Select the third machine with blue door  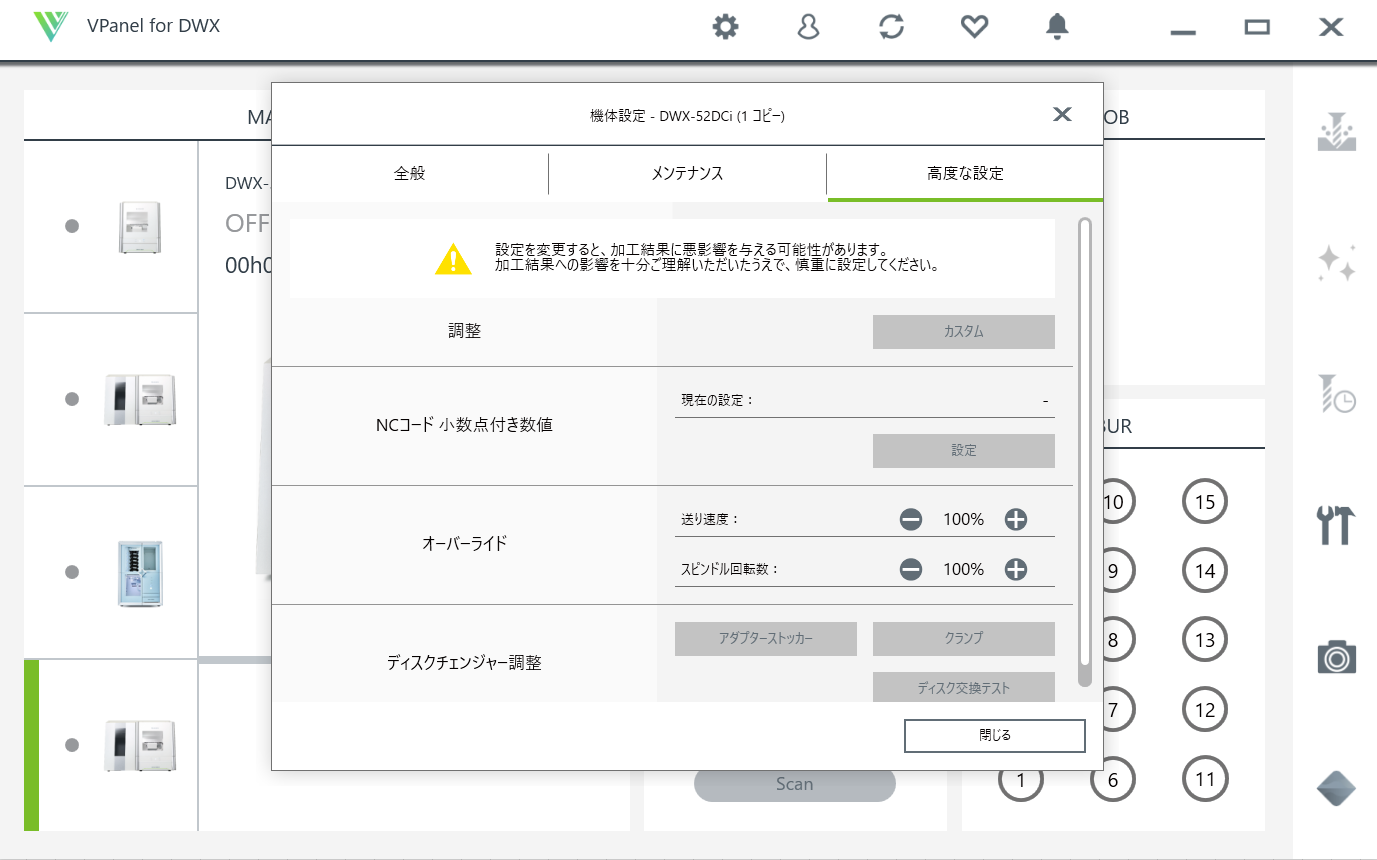[139, 573]
